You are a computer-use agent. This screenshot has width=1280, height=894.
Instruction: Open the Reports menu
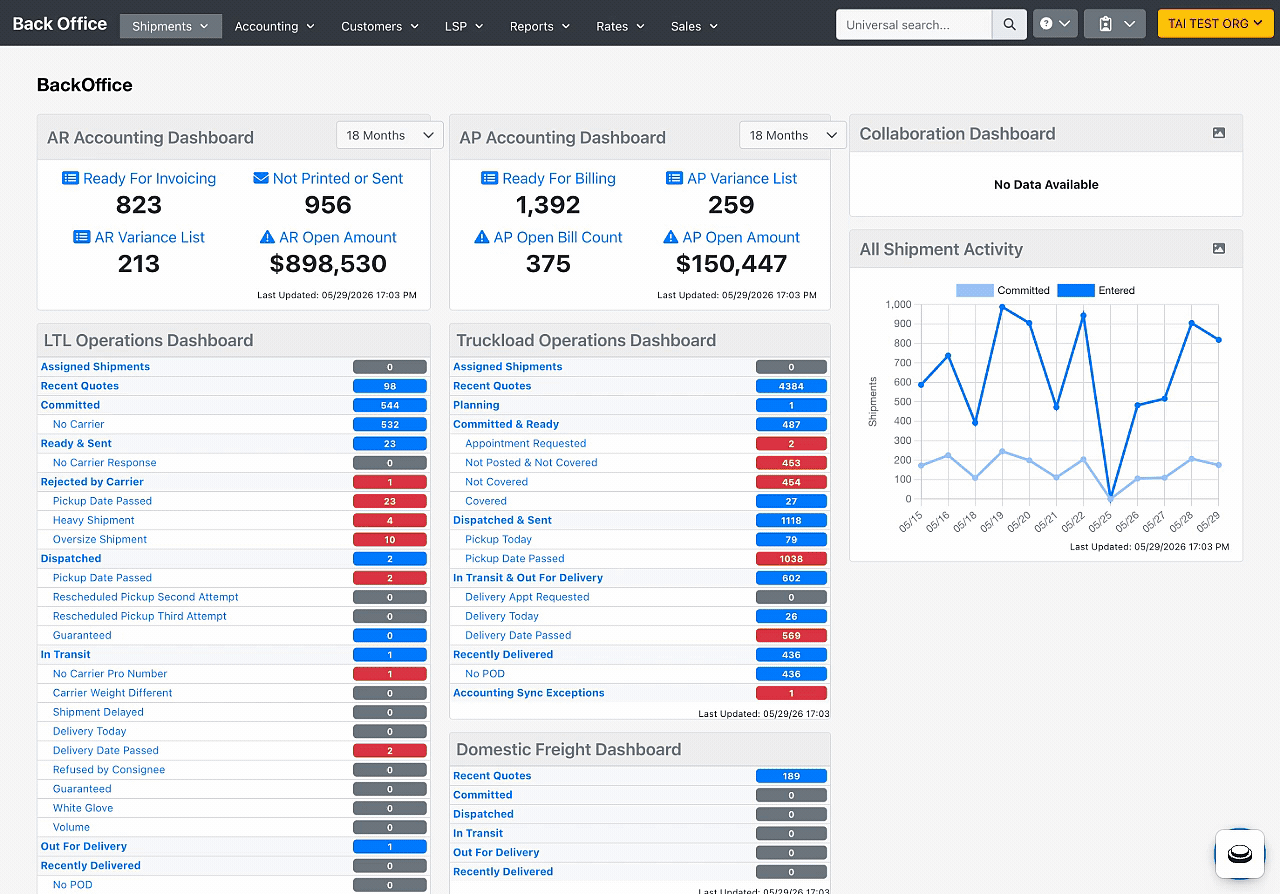coord(540,26)
